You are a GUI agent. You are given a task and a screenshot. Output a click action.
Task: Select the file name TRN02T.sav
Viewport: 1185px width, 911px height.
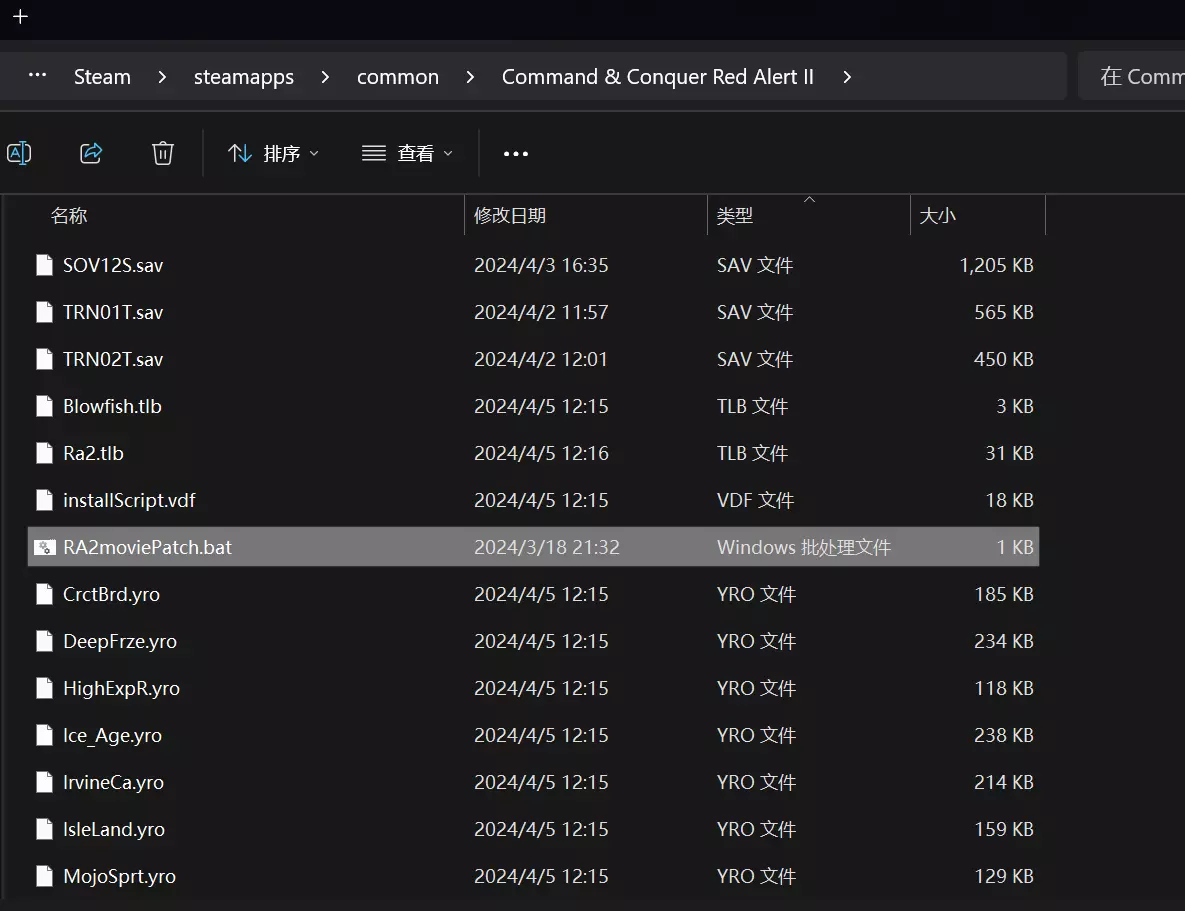point(113,359)
